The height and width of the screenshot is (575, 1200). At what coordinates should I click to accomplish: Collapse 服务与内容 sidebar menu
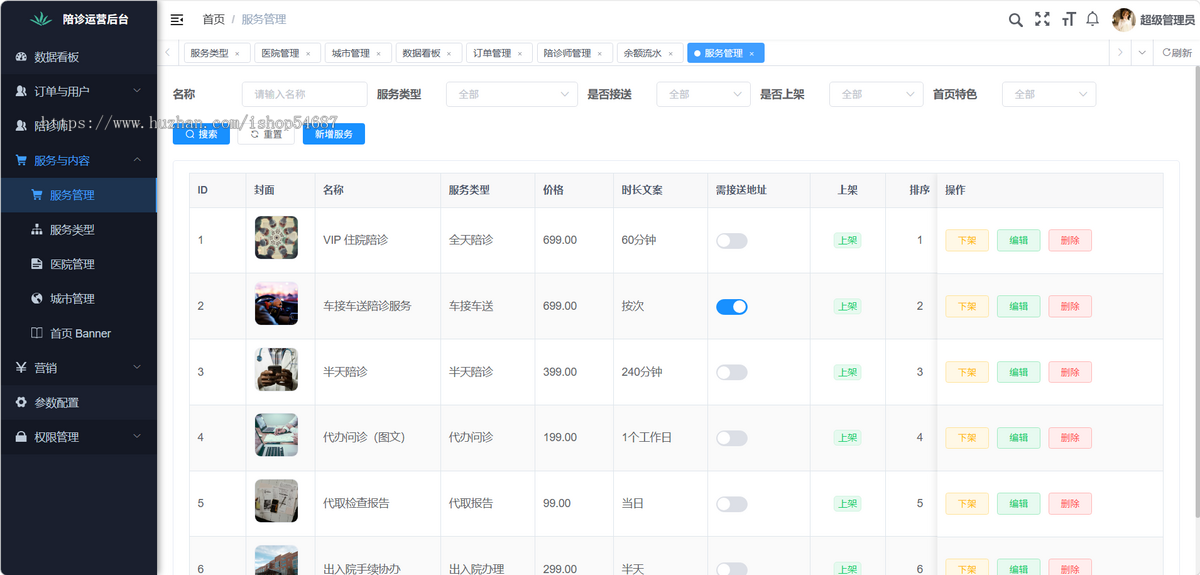[x=78, y=160]
